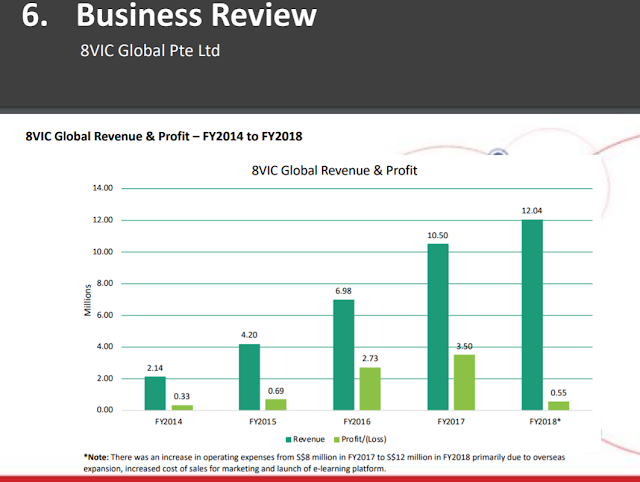Select the FY2014 revenue bar
Screen dimensions: 640x482
[155, 393]
